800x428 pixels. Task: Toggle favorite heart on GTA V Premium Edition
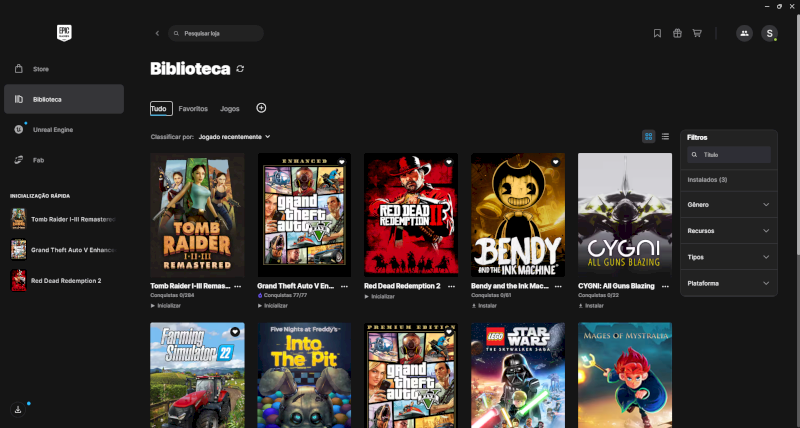[x=449, y=332]
